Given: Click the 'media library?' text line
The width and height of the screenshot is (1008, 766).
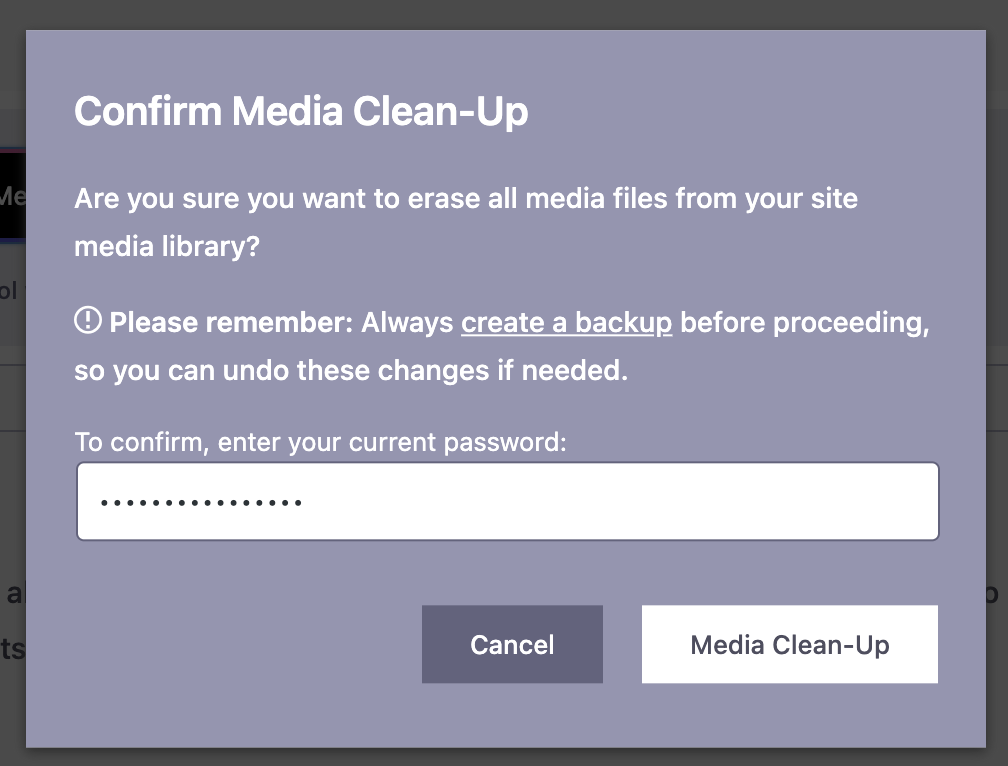Looking at the screenshot, I should (167, 246).
